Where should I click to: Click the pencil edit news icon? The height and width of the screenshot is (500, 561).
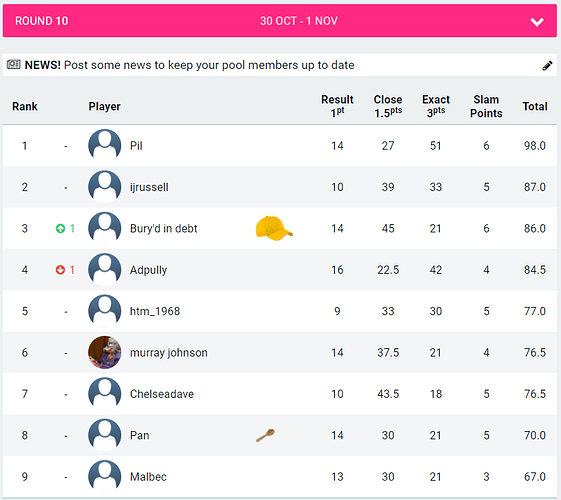(x=547, y=65)
